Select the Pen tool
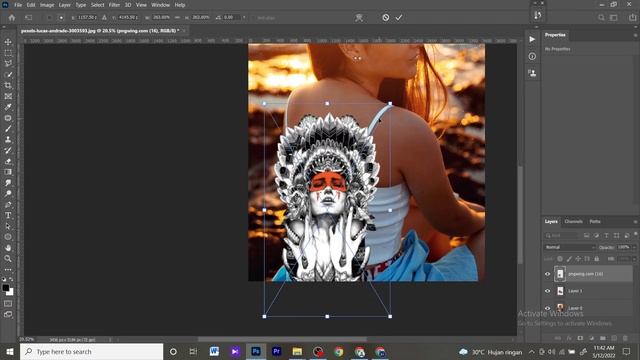Viewport: 640px width, 360px height. click(8, 204)
